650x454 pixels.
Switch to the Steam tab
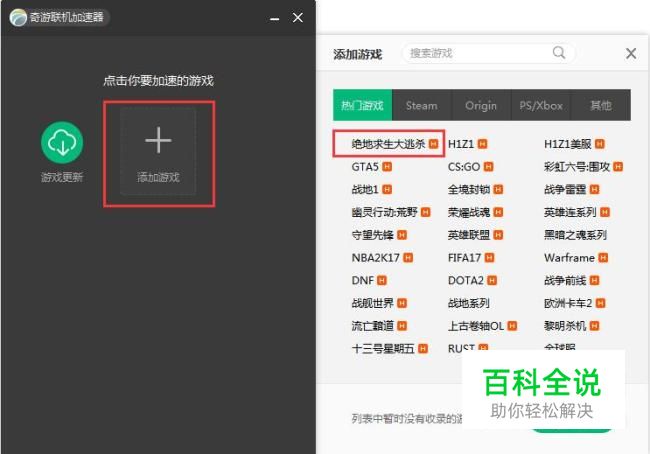(422, 105)
